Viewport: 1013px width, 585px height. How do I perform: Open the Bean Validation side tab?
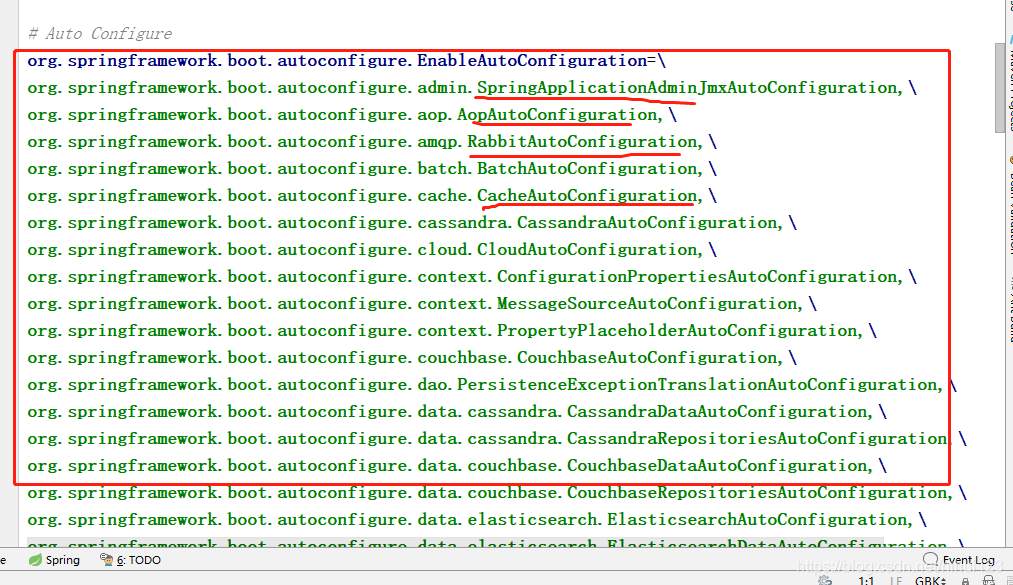click(1009, 207)
